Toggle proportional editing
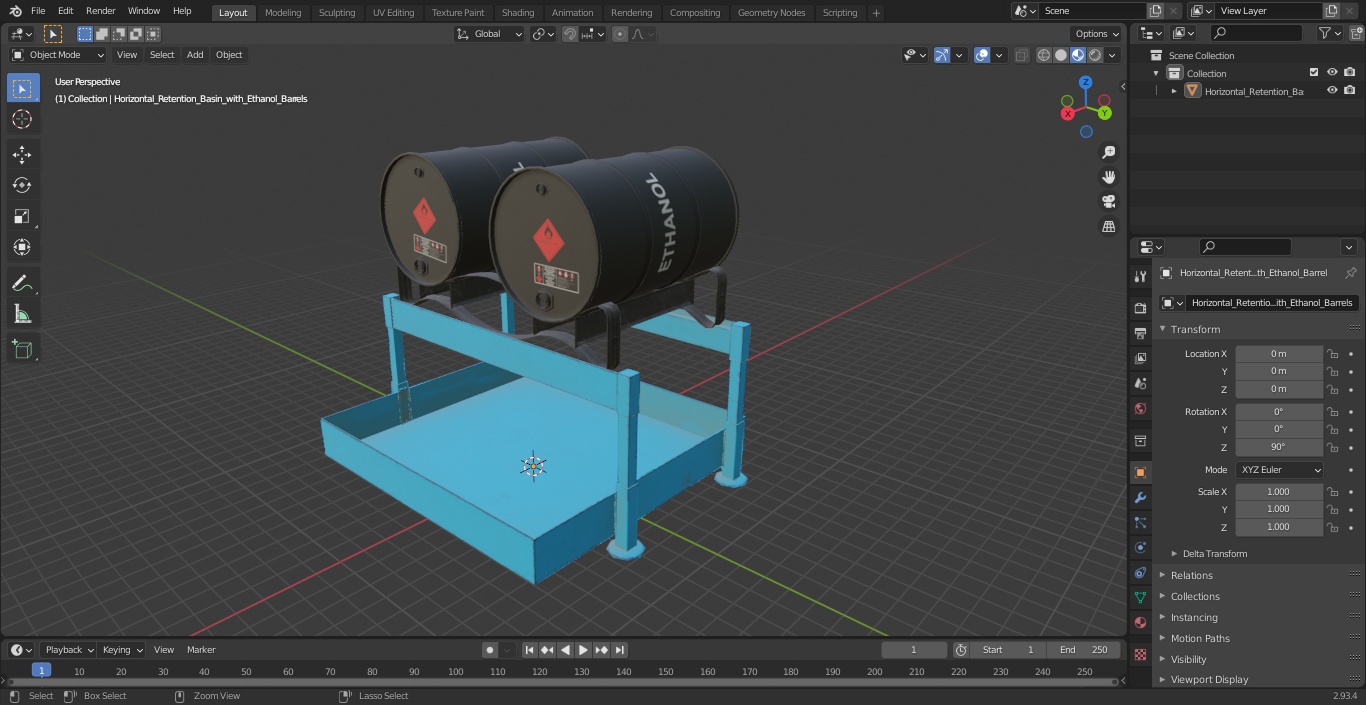The image size is (1366, 705). 620,34
